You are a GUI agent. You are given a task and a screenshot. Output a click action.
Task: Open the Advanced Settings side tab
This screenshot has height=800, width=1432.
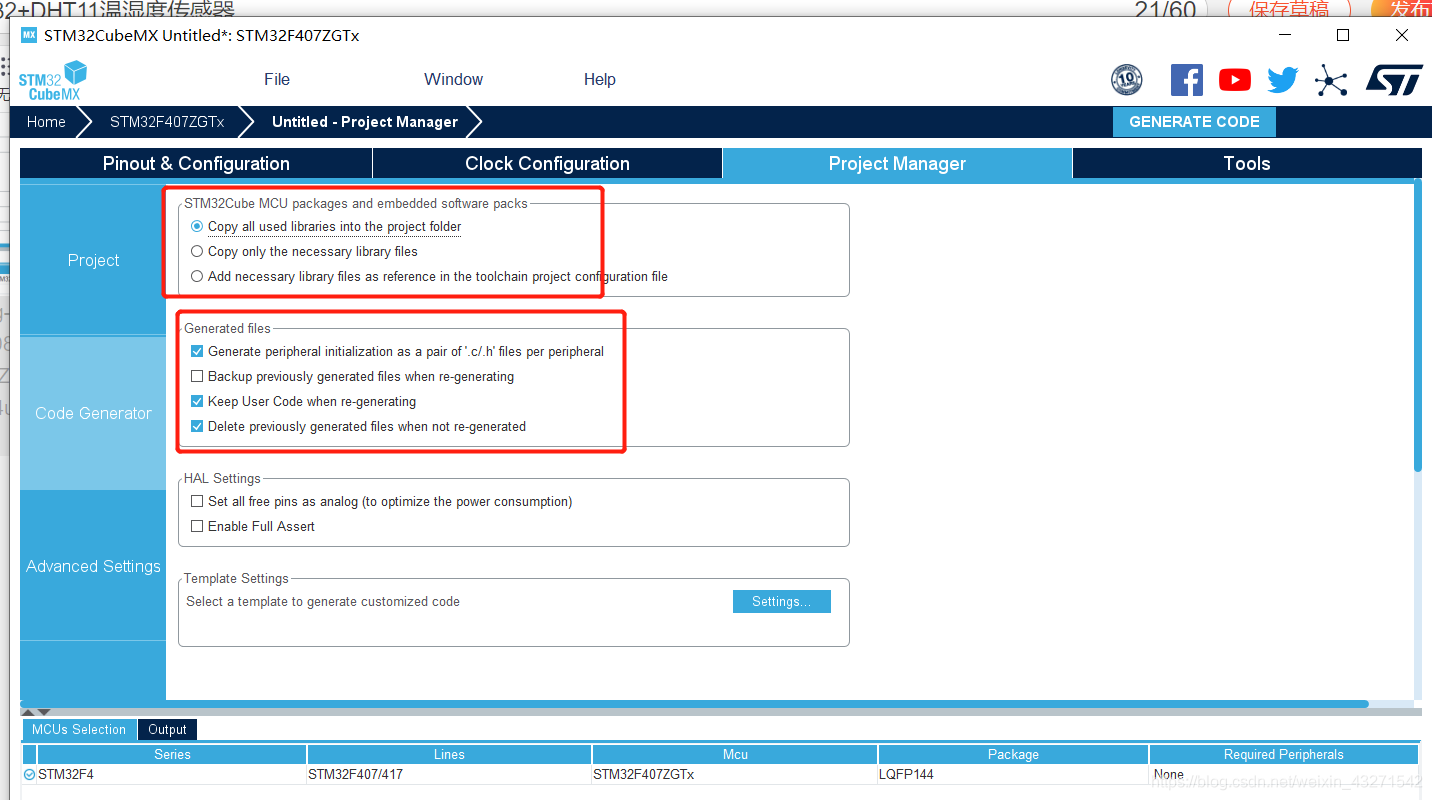[93, 566]
